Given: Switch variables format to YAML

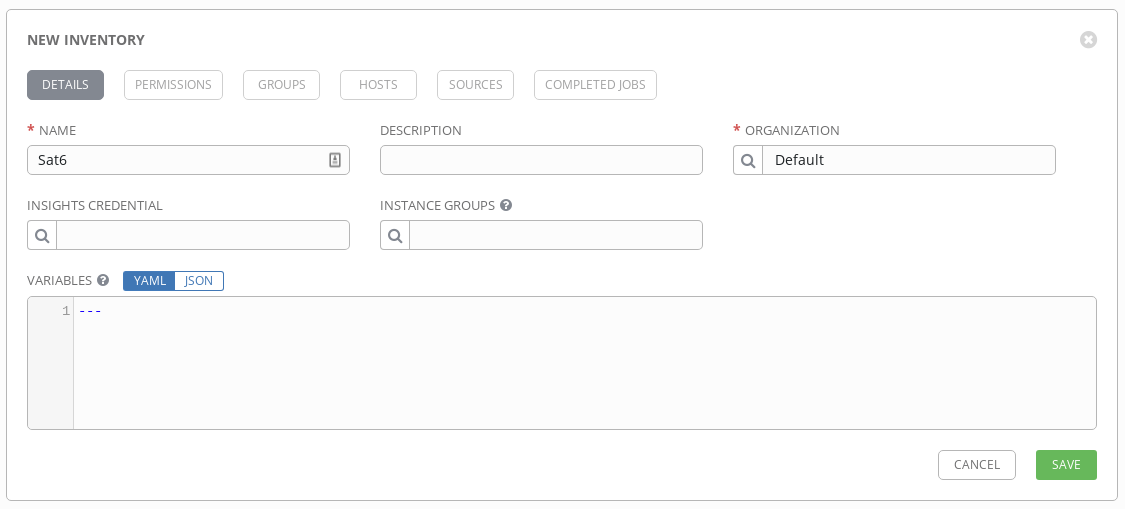Looking at the screenshot, I should (x=149, y=281).
